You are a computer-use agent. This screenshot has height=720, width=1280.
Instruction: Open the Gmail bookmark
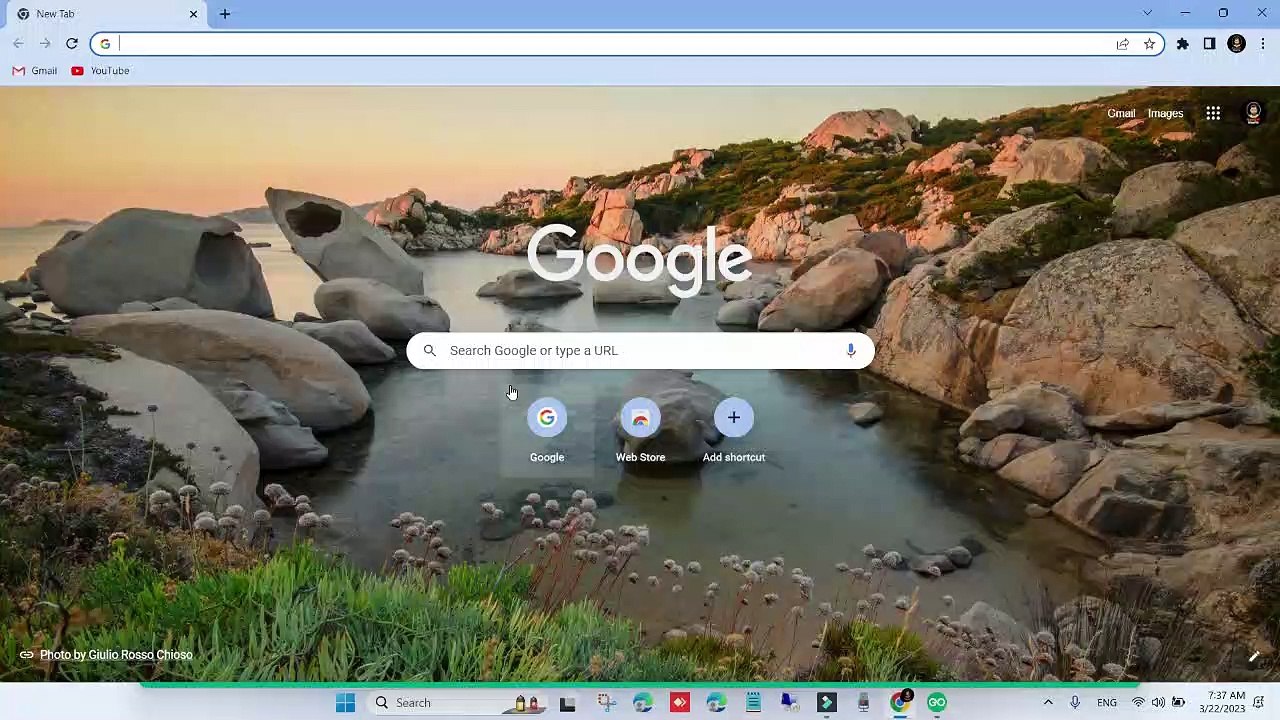[x=35, y=71]
